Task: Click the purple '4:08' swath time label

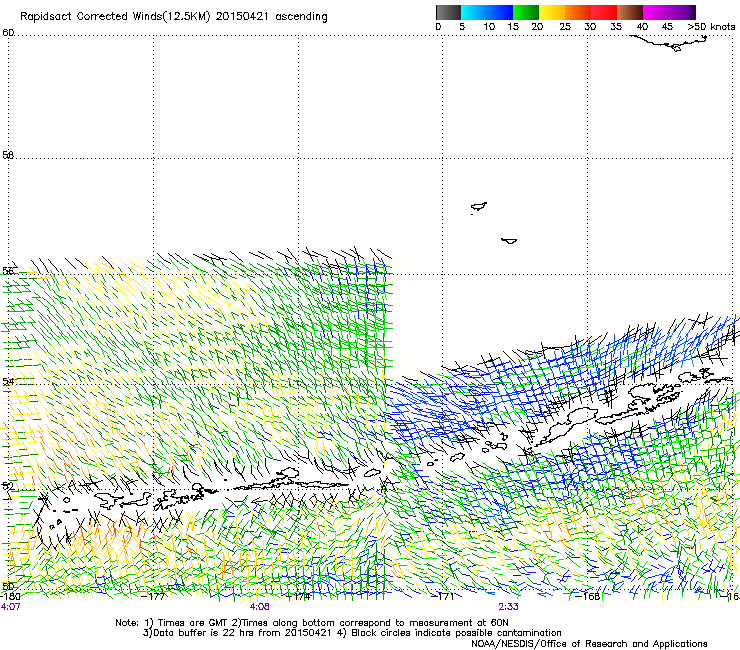Action: coord(260,607)
